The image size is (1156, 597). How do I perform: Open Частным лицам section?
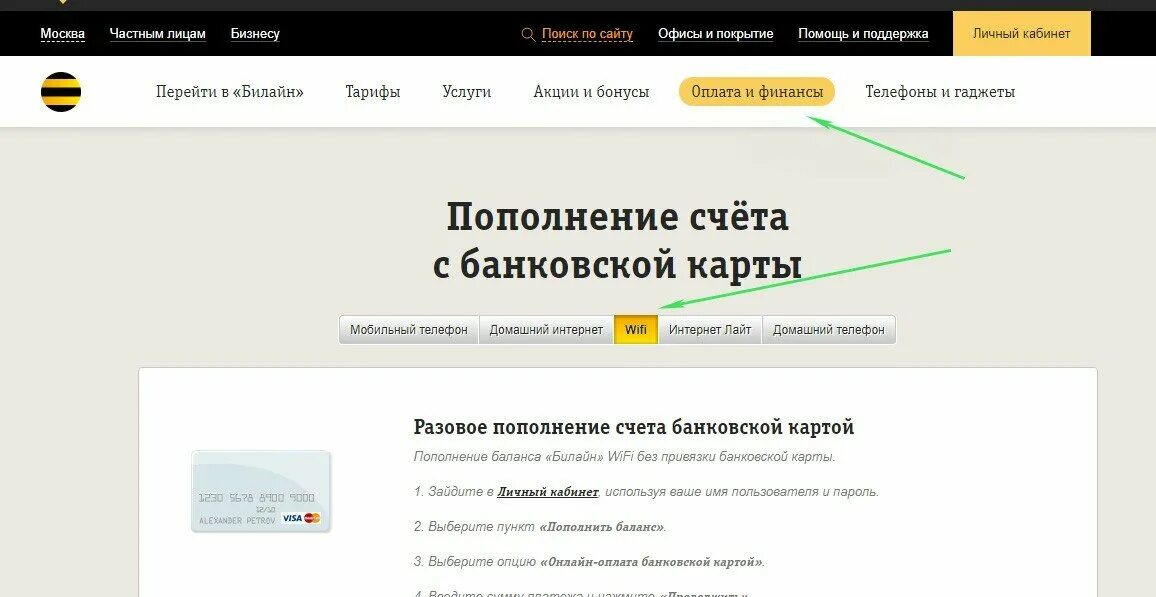[x=158, y=33]
